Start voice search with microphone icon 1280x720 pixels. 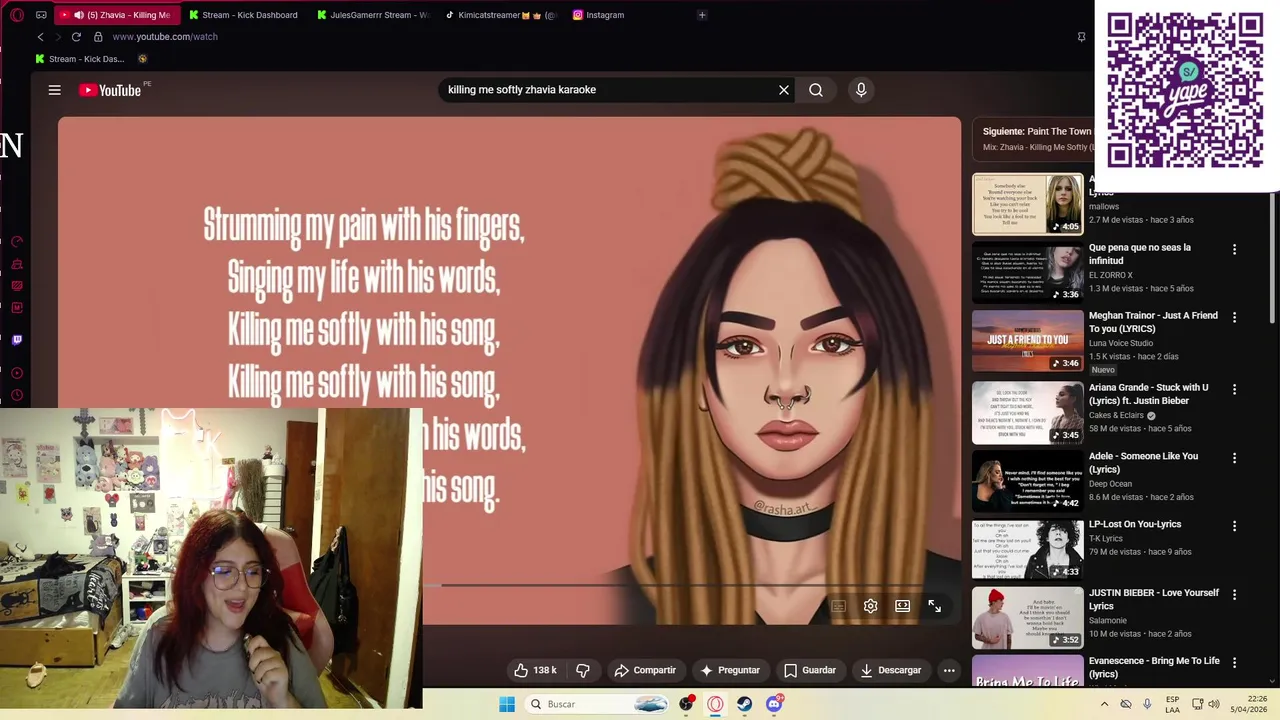click(x=861, y=90)
